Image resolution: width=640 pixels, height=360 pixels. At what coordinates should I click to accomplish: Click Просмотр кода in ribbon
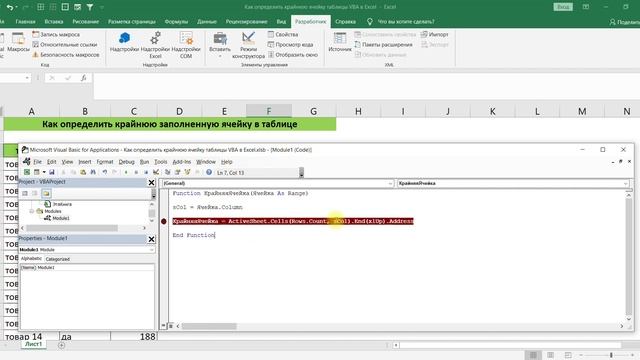pos(290,44)
